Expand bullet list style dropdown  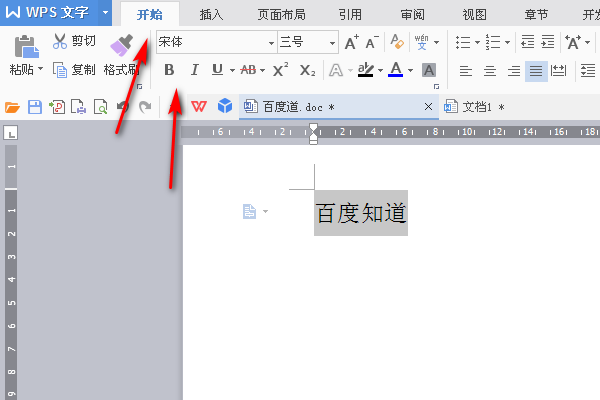[x=477, y=42]
